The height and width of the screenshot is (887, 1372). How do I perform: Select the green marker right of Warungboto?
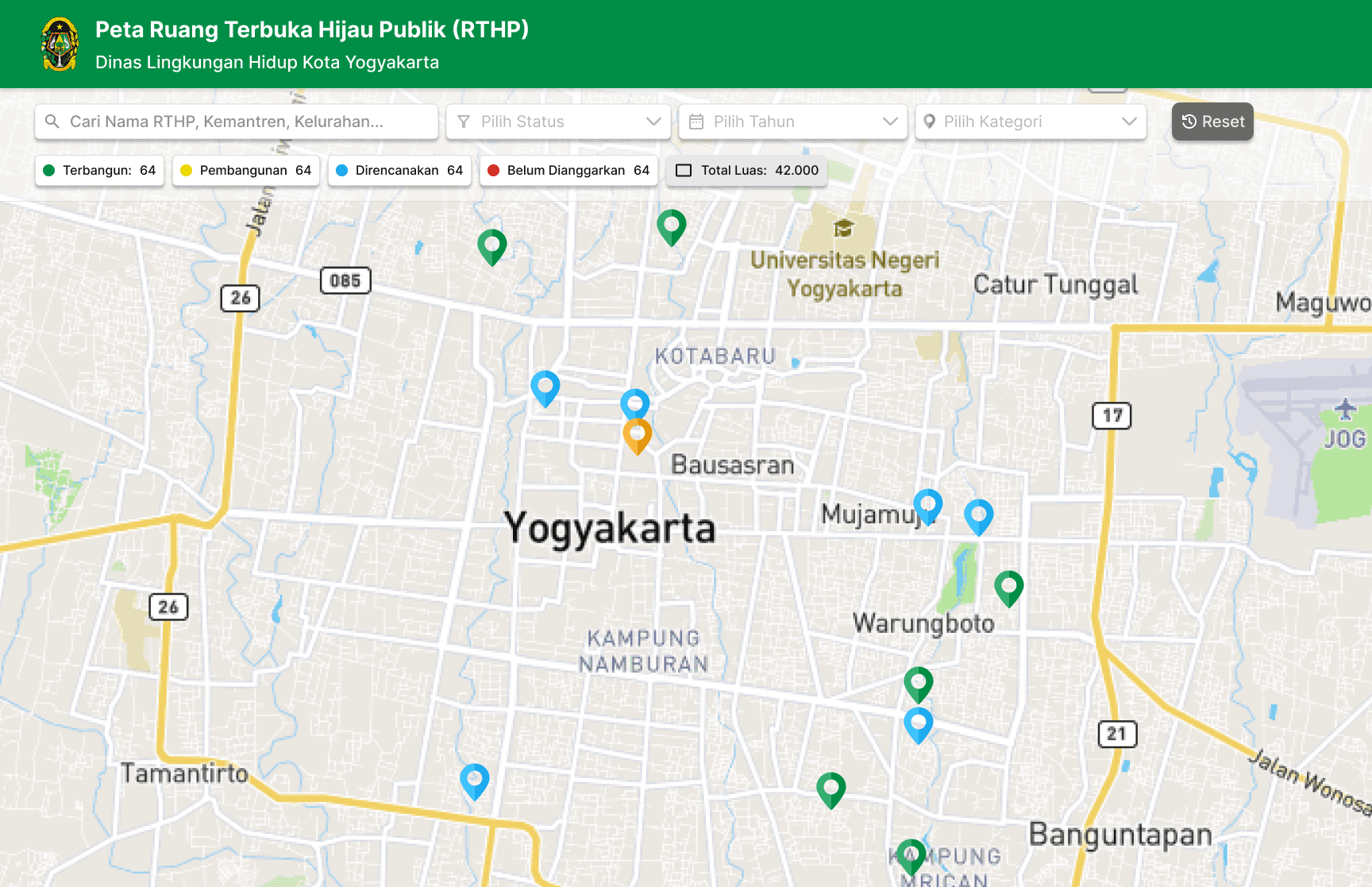click(1009, 588)
